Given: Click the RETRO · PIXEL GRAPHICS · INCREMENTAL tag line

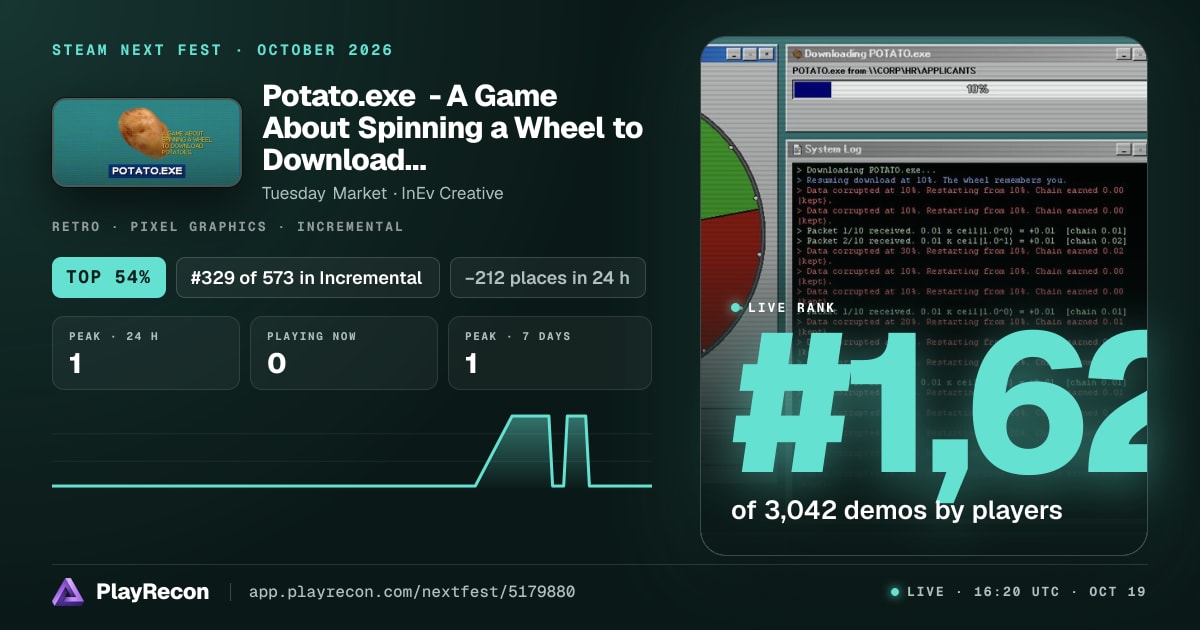Looking at the screenshot, I should point(228,227).
